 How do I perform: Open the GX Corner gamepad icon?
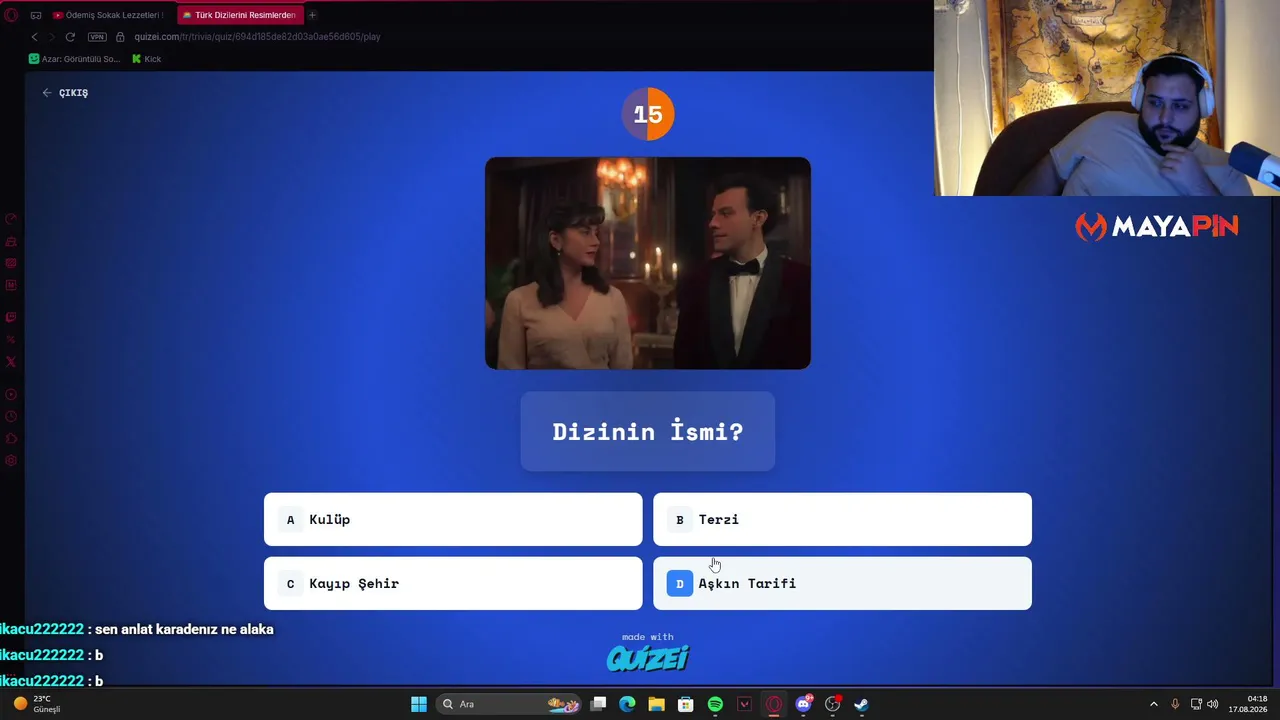point(36,15)
